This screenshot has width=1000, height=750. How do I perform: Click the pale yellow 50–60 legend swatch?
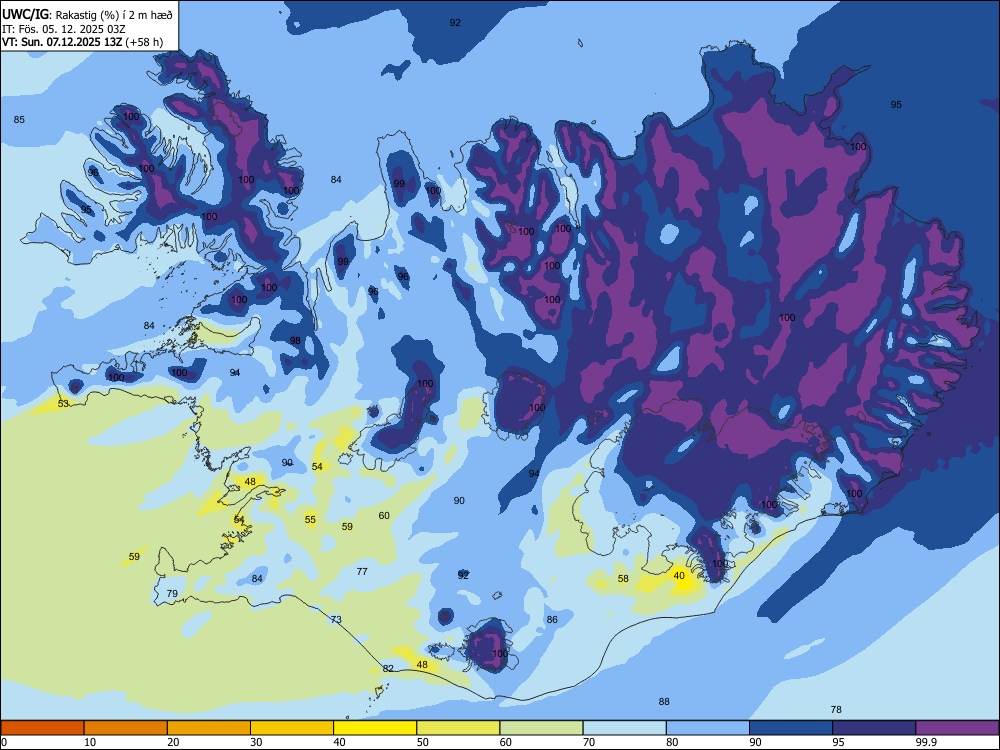pos(458,728)
